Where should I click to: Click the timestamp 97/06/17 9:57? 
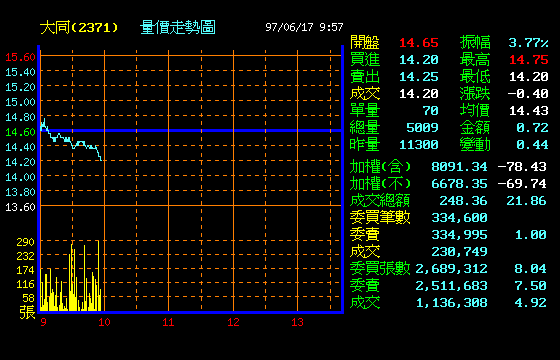[304, 27]
